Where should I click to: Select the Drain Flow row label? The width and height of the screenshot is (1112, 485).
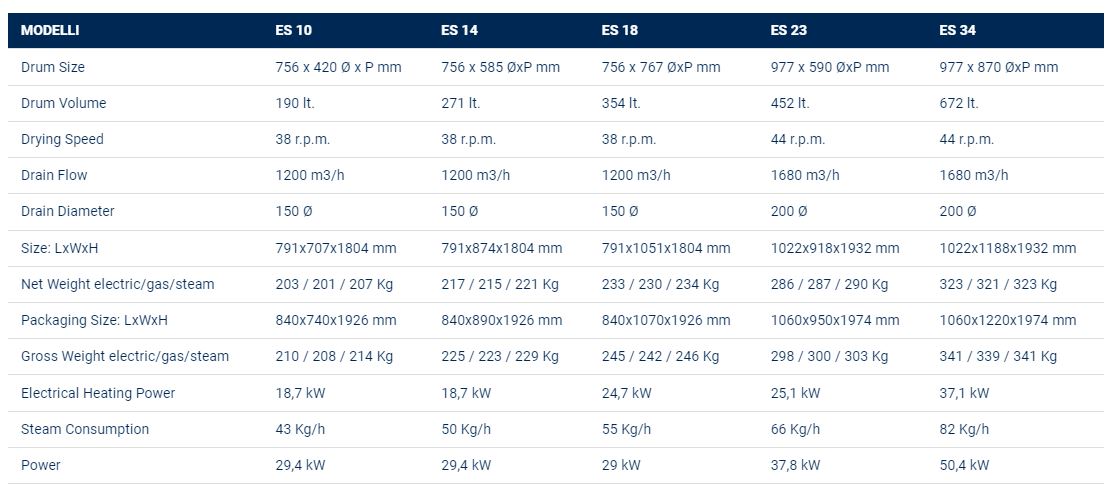pos(54,175)
